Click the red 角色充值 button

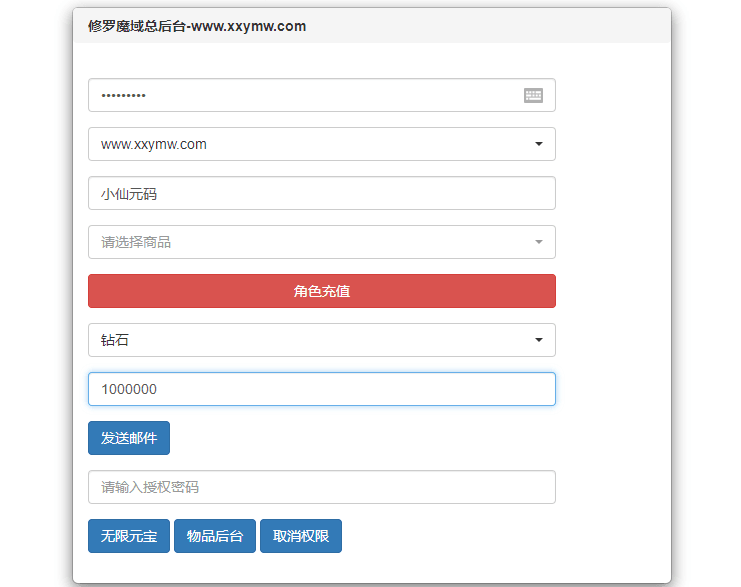(x=322, y=291)
